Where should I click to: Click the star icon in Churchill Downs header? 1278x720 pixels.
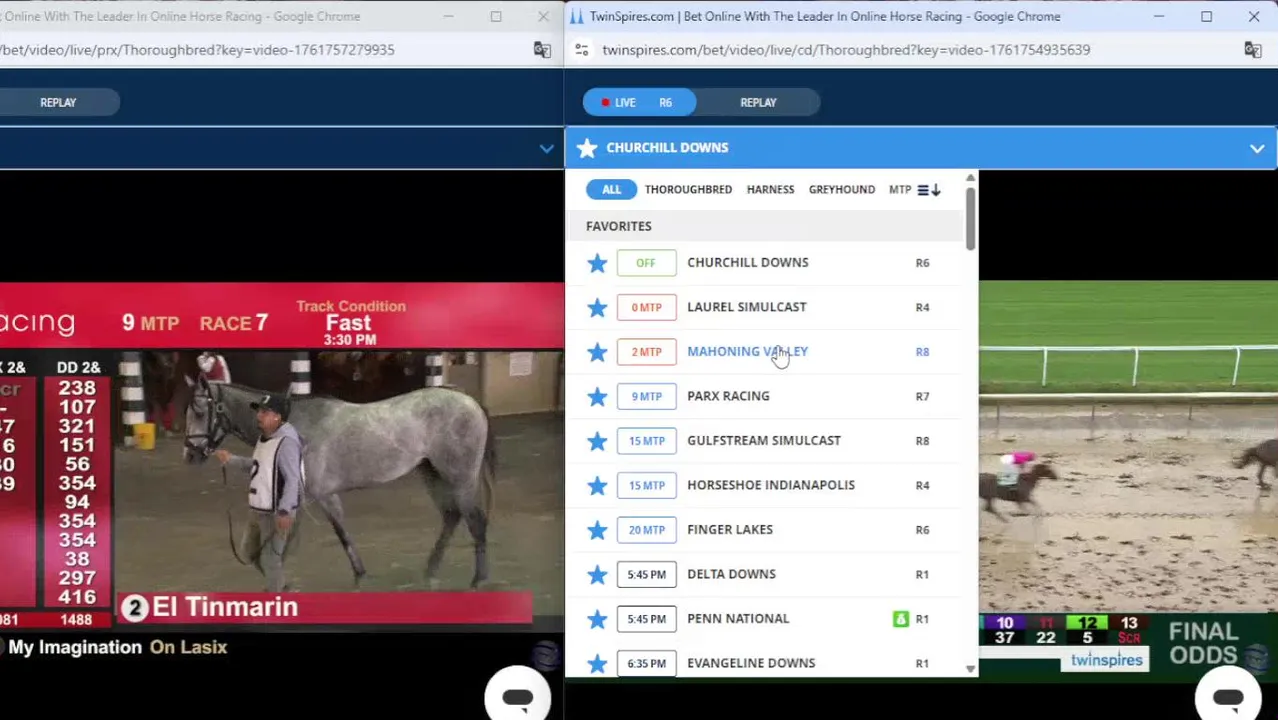click(x=587, y=148)
